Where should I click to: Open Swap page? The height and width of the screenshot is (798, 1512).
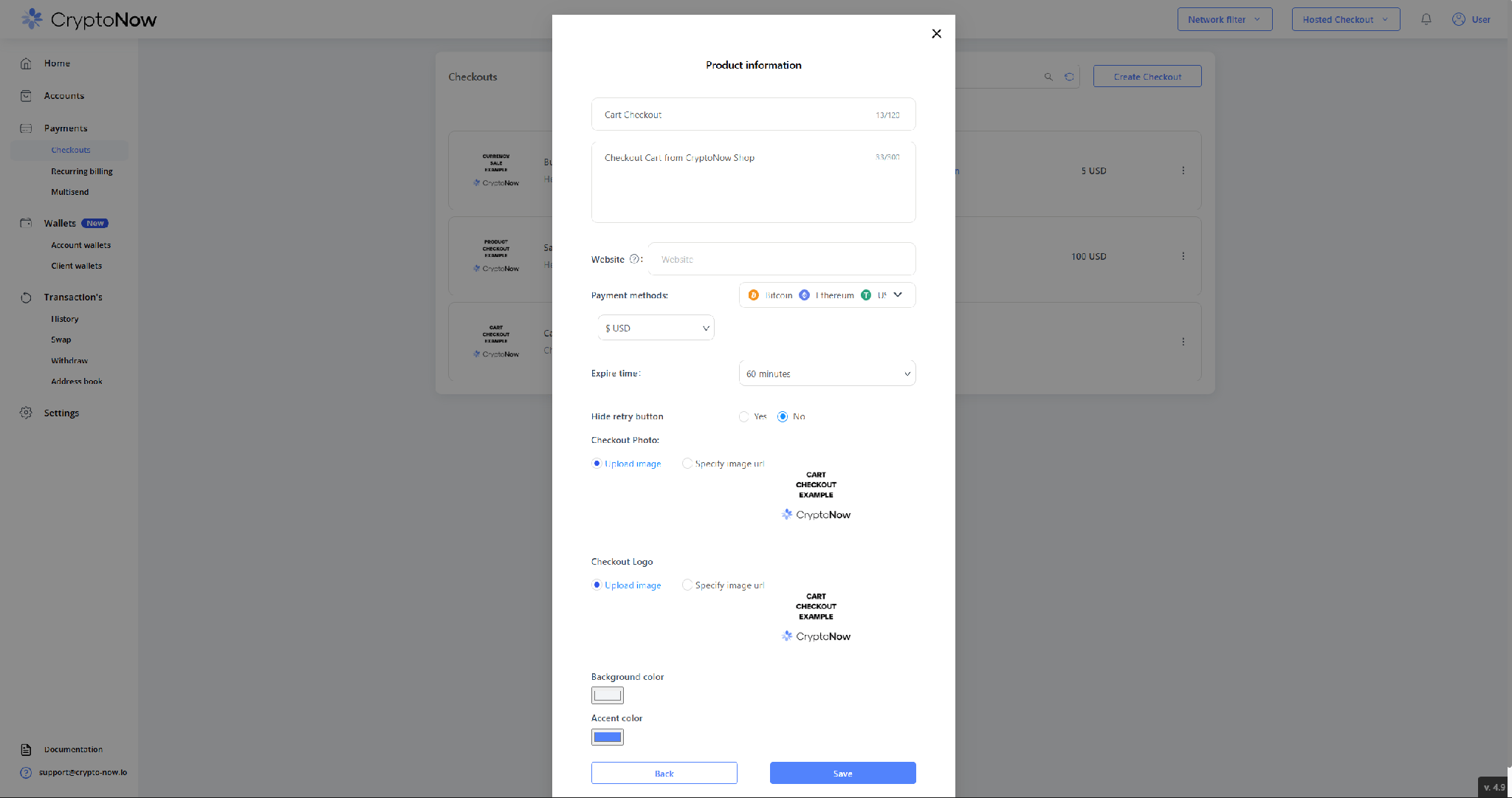point(61,340)
